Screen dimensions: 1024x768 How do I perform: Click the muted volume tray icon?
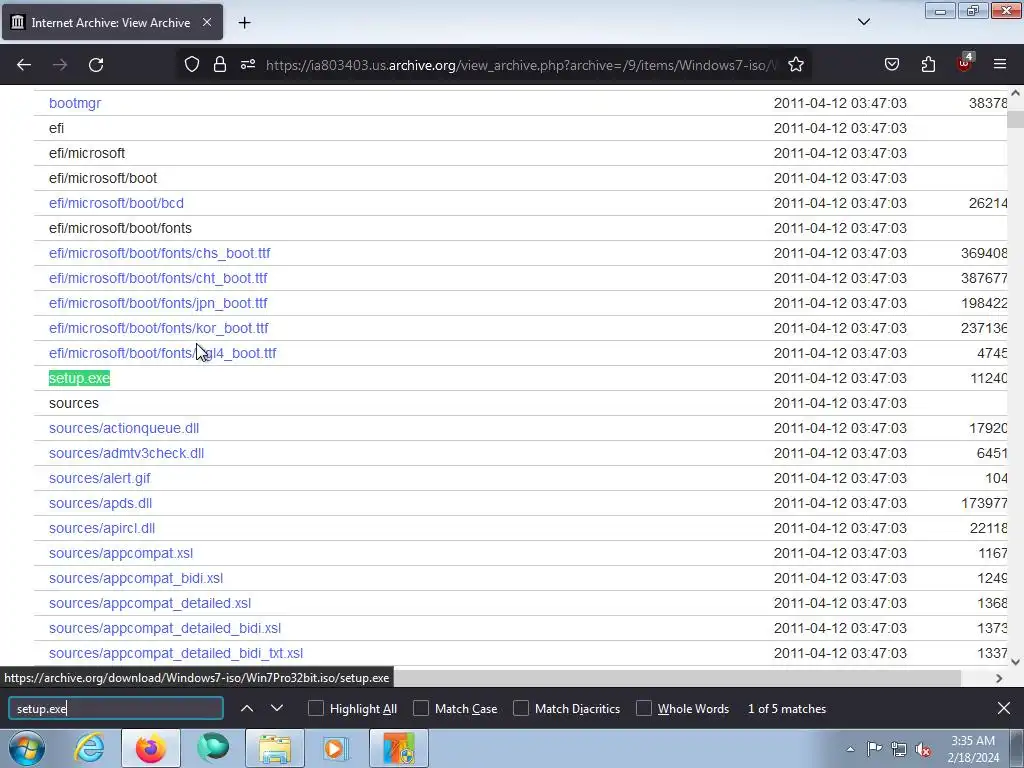tap(923, 749)
